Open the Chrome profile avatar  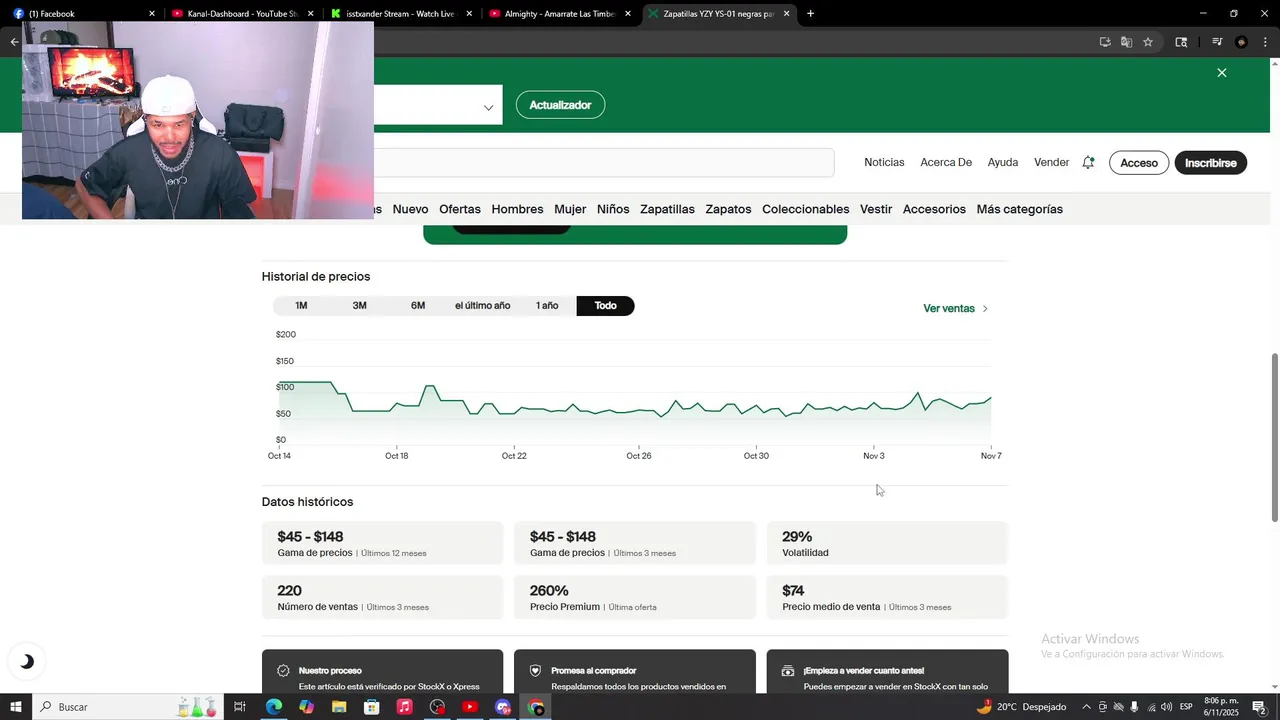(x=1241, y=42)
